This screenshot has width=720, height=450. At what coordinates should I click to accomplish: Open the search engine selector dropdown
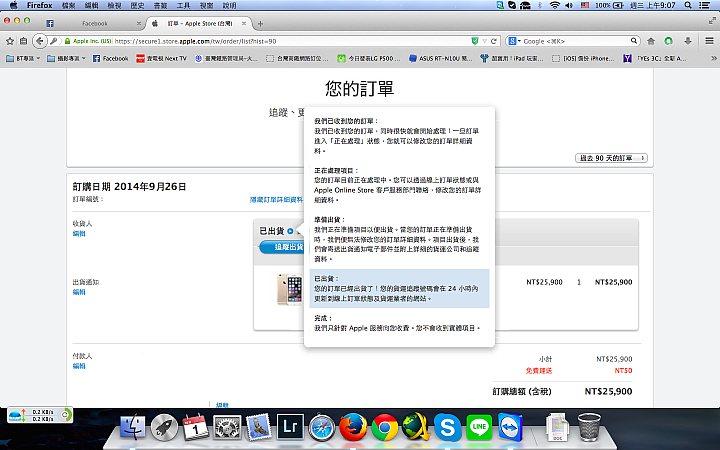(515, 41)
